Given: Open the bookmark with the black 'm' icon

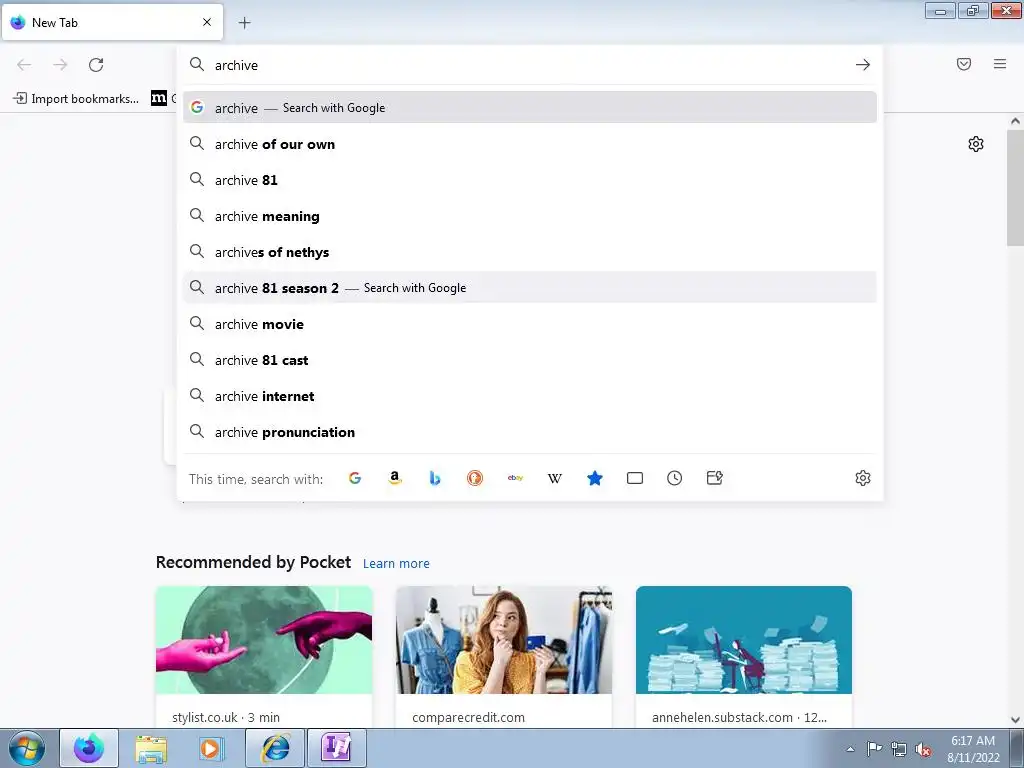Looking at the screenshot, I should tap(159, 98).
